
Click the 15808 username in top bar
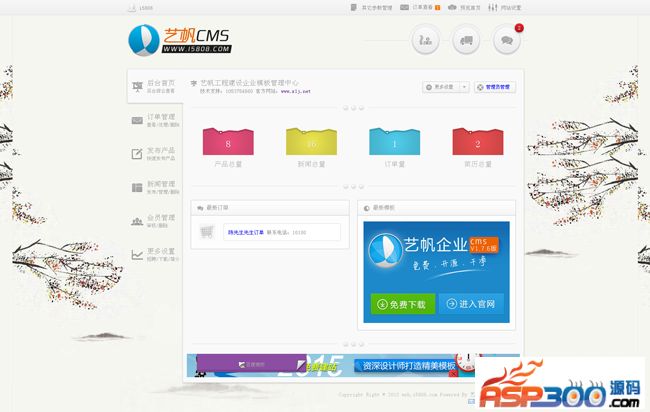146,7
